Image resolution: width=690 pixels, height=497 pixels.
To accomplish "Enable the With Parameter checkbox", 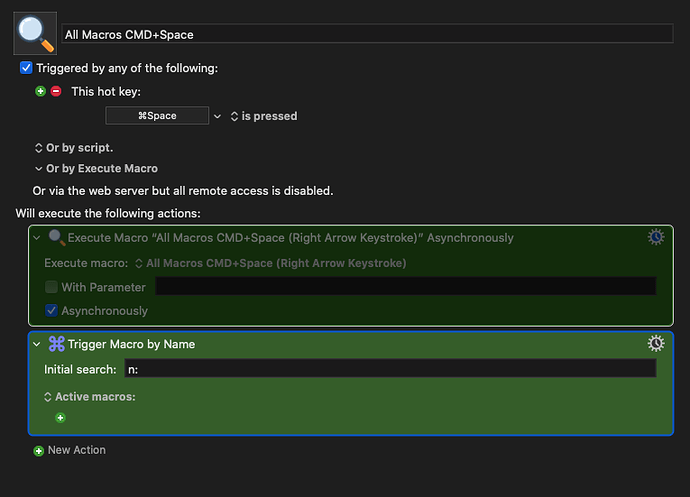I will [51, 287].
